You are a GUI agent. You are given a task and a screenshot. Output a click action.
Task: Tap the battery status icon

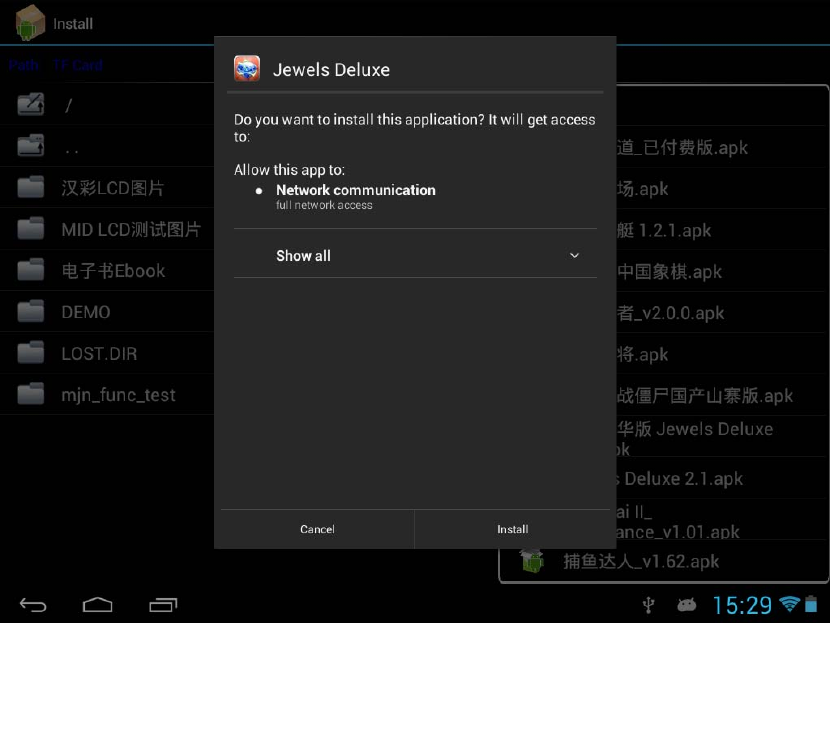811,604
